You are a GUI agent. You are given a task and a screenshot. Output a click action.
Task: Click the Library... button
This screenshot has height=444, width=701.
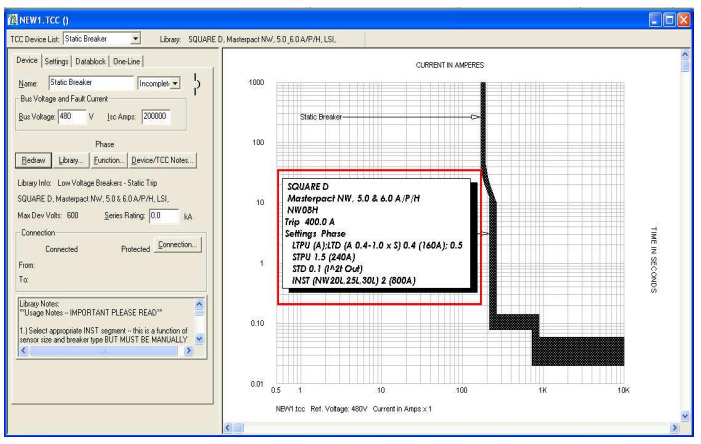tap(71, 160)
